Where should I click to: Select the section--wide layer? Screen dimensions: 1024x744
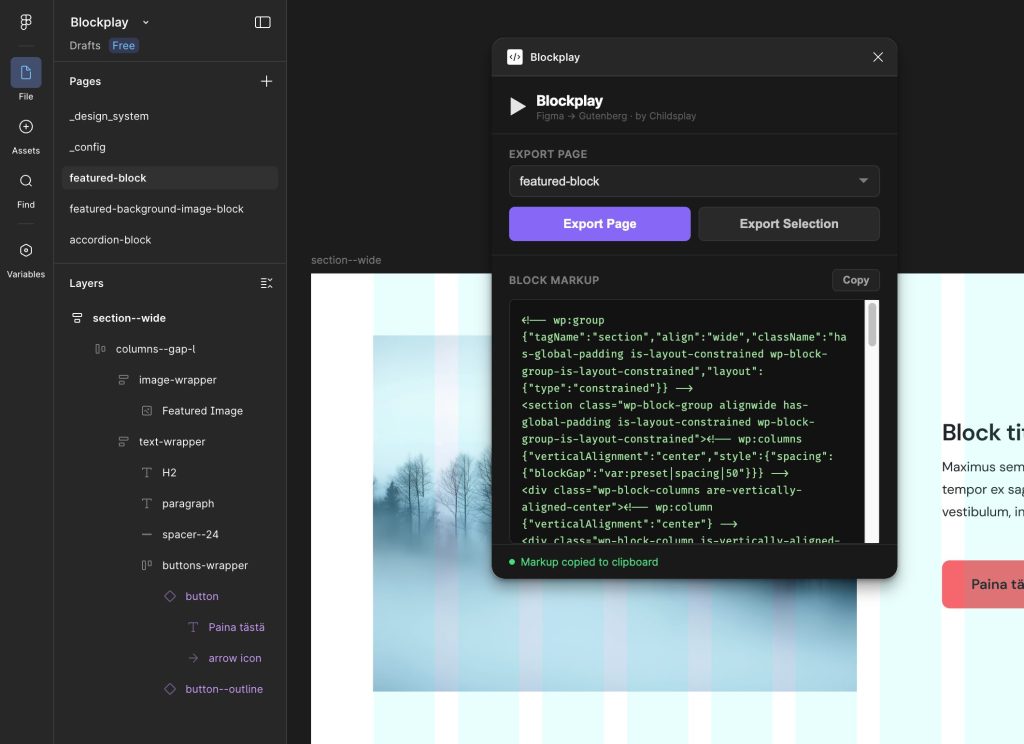129,318
